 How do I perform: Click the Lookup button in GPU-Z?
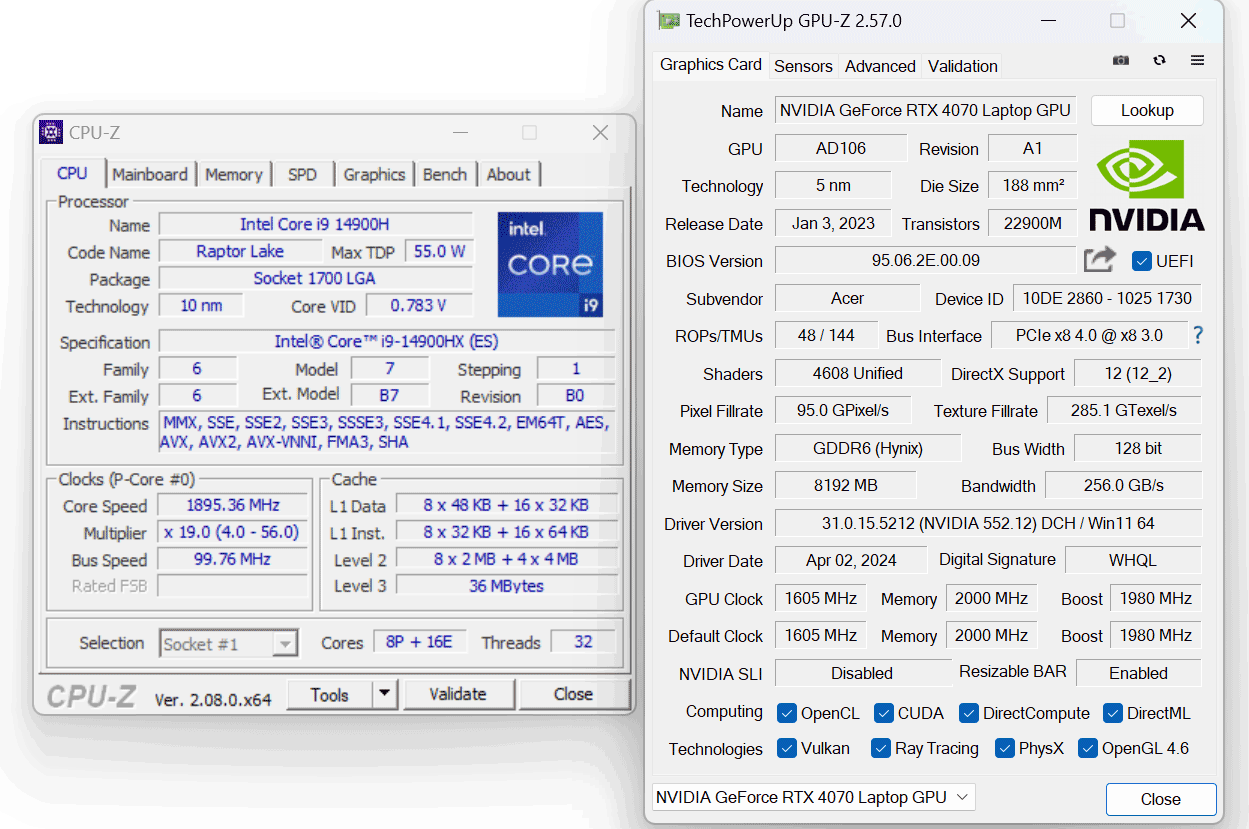coord(1147,110)
